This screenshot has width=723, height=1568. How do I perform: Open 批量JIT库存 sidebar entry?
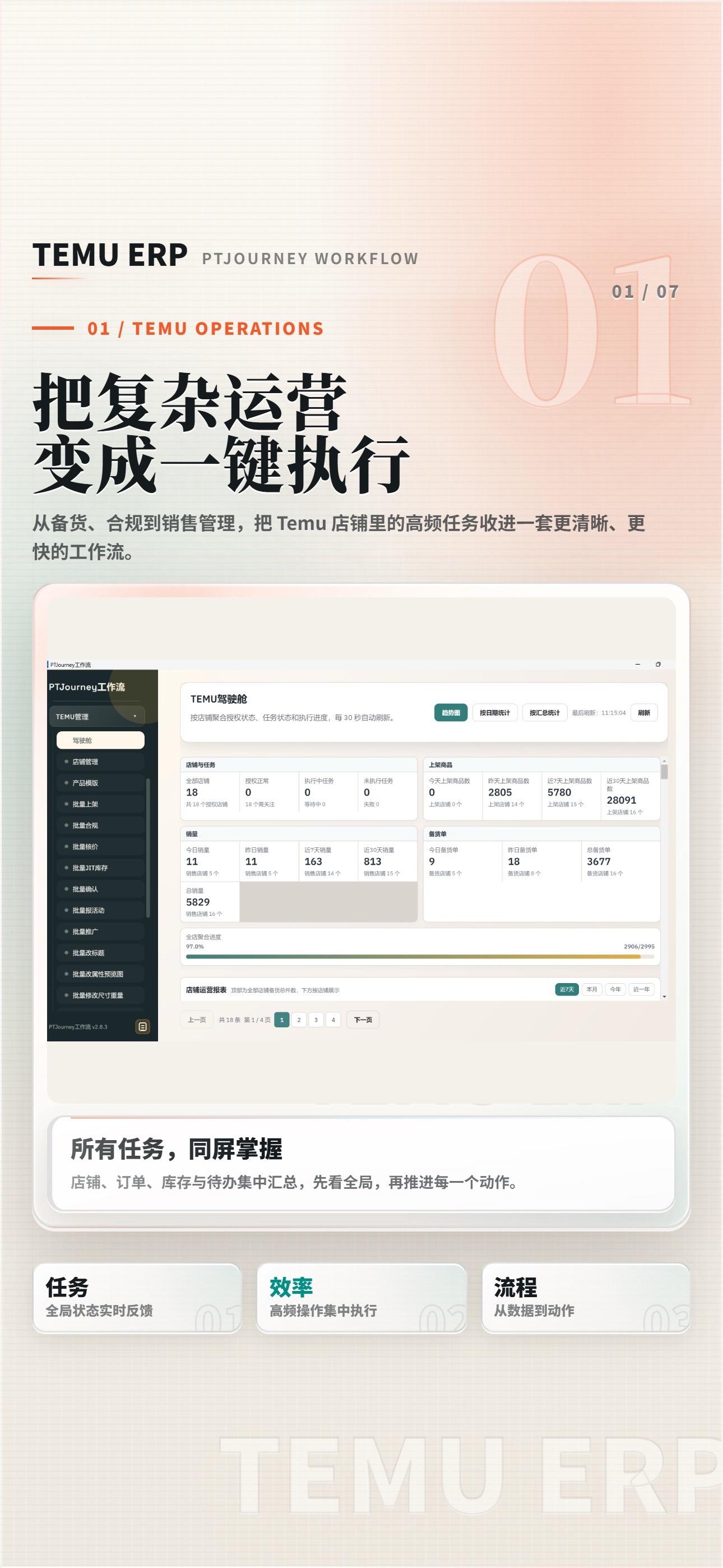[x=100, y=868]
